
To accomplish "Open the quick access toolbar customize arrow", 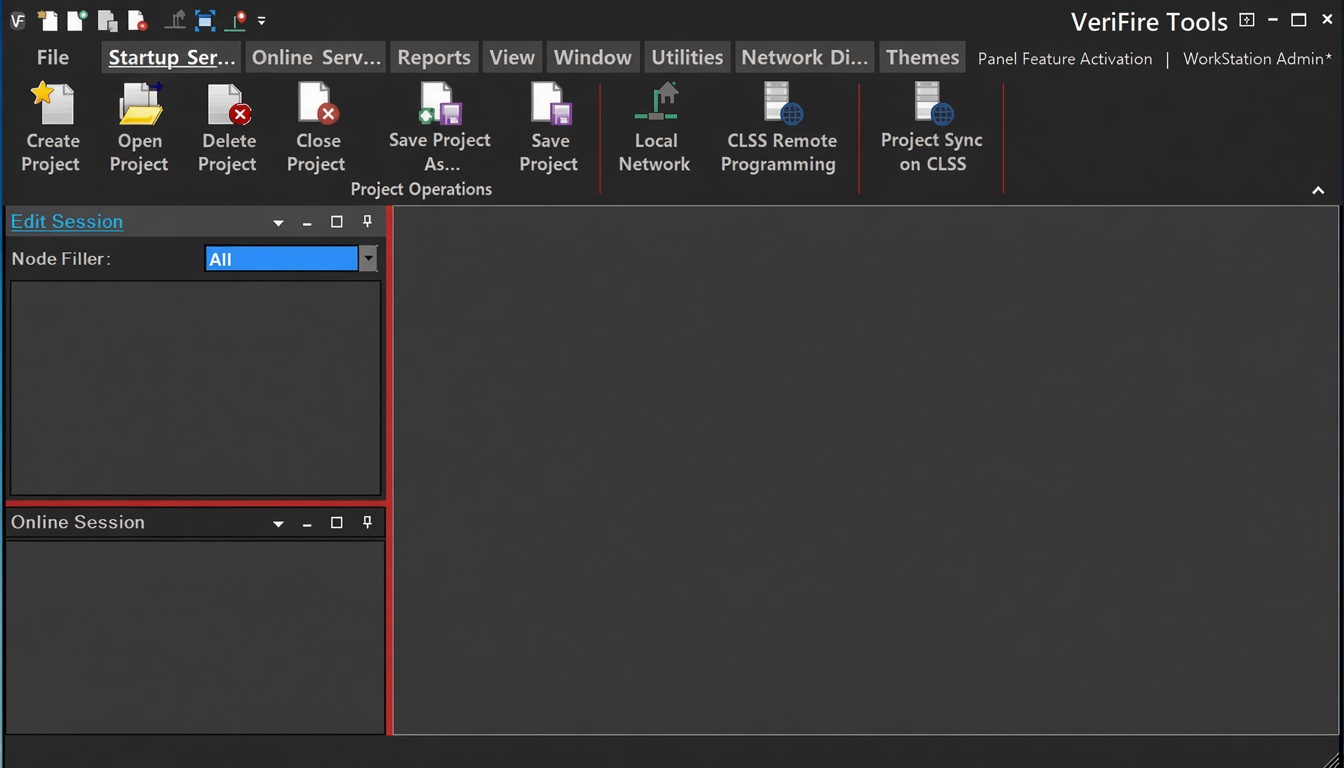I will pos(261,20).
